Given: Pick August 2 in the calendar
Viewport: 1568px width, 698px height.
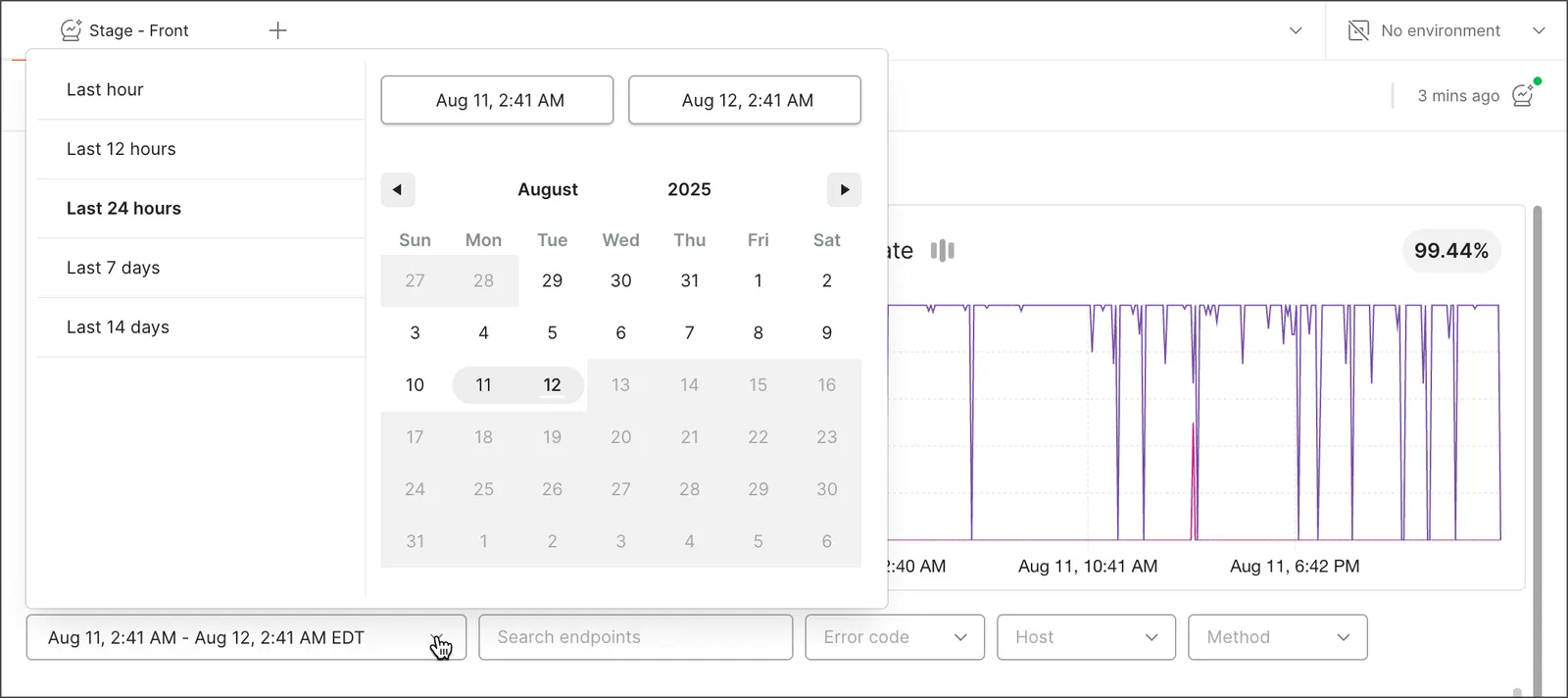Looking at the screenshot, I should (x=827, y=280).
